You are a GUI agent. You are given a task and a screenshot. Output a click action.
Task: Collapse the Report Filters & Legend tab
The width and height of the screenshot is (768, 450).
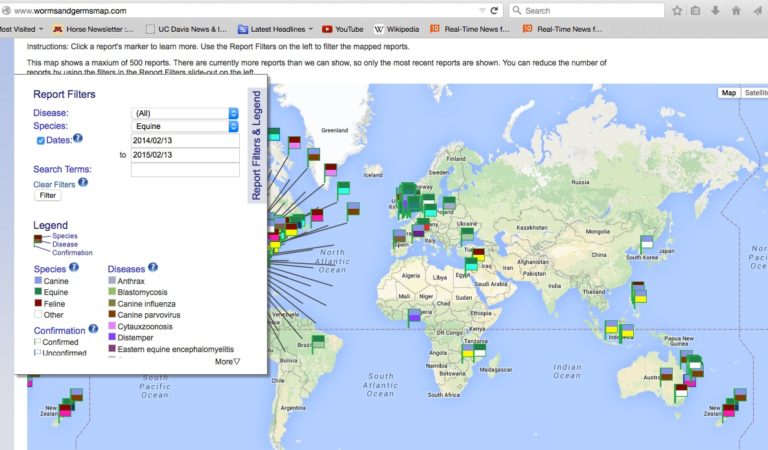[x=256, y=145]
